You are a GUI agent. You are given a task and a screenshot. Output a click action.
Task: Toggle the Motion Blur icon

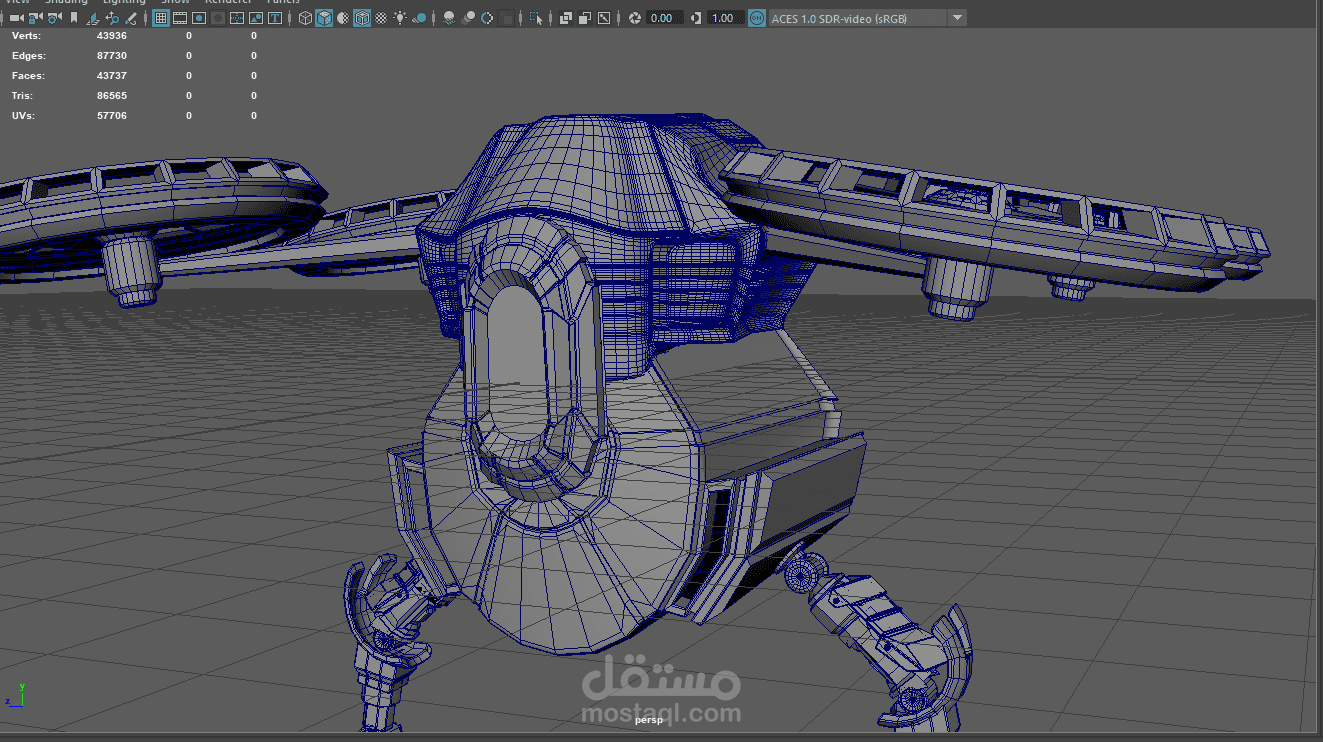point(468,18)
